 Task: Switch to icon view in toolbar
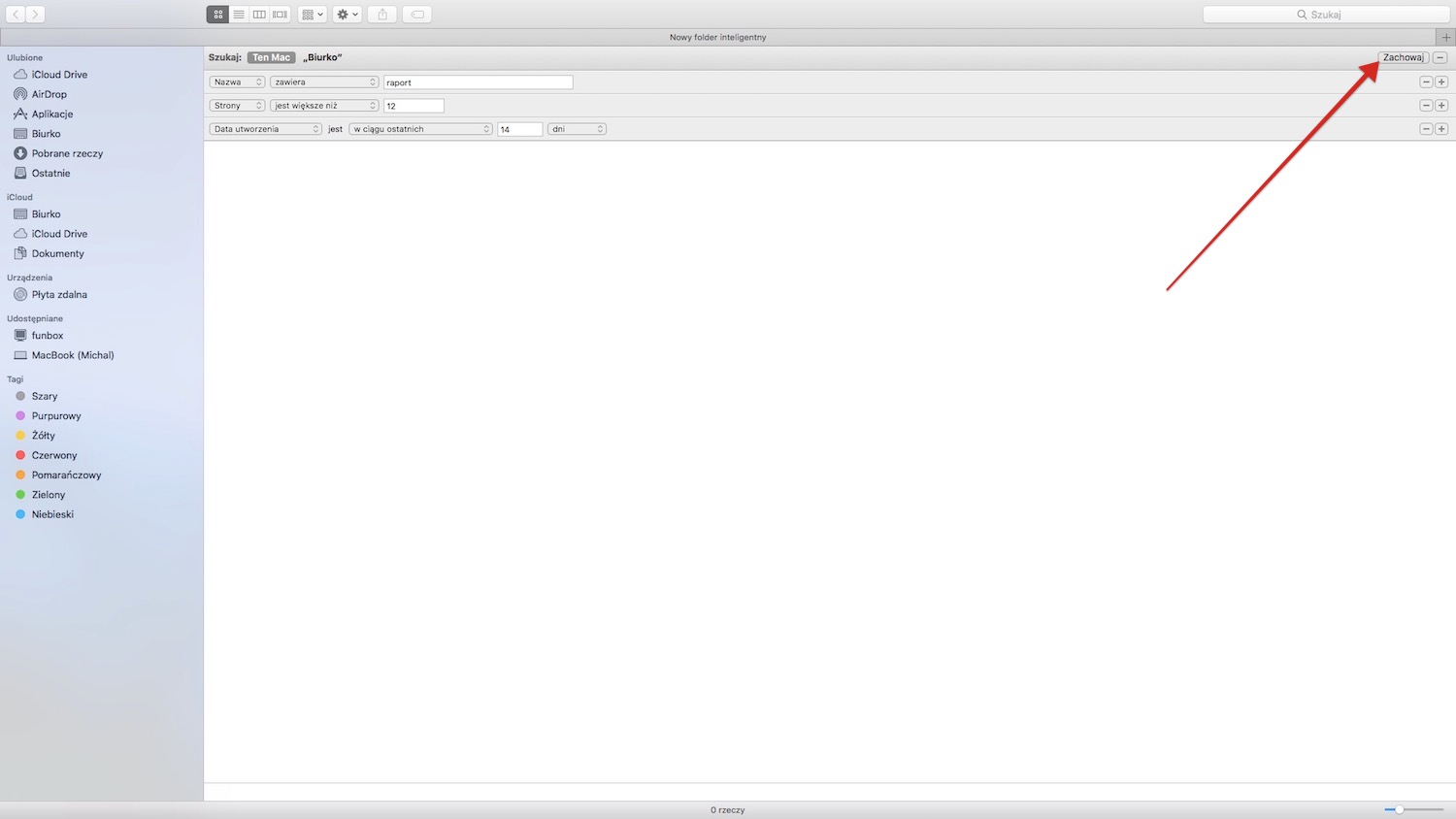pyautogui.click(x=217, y=15)
